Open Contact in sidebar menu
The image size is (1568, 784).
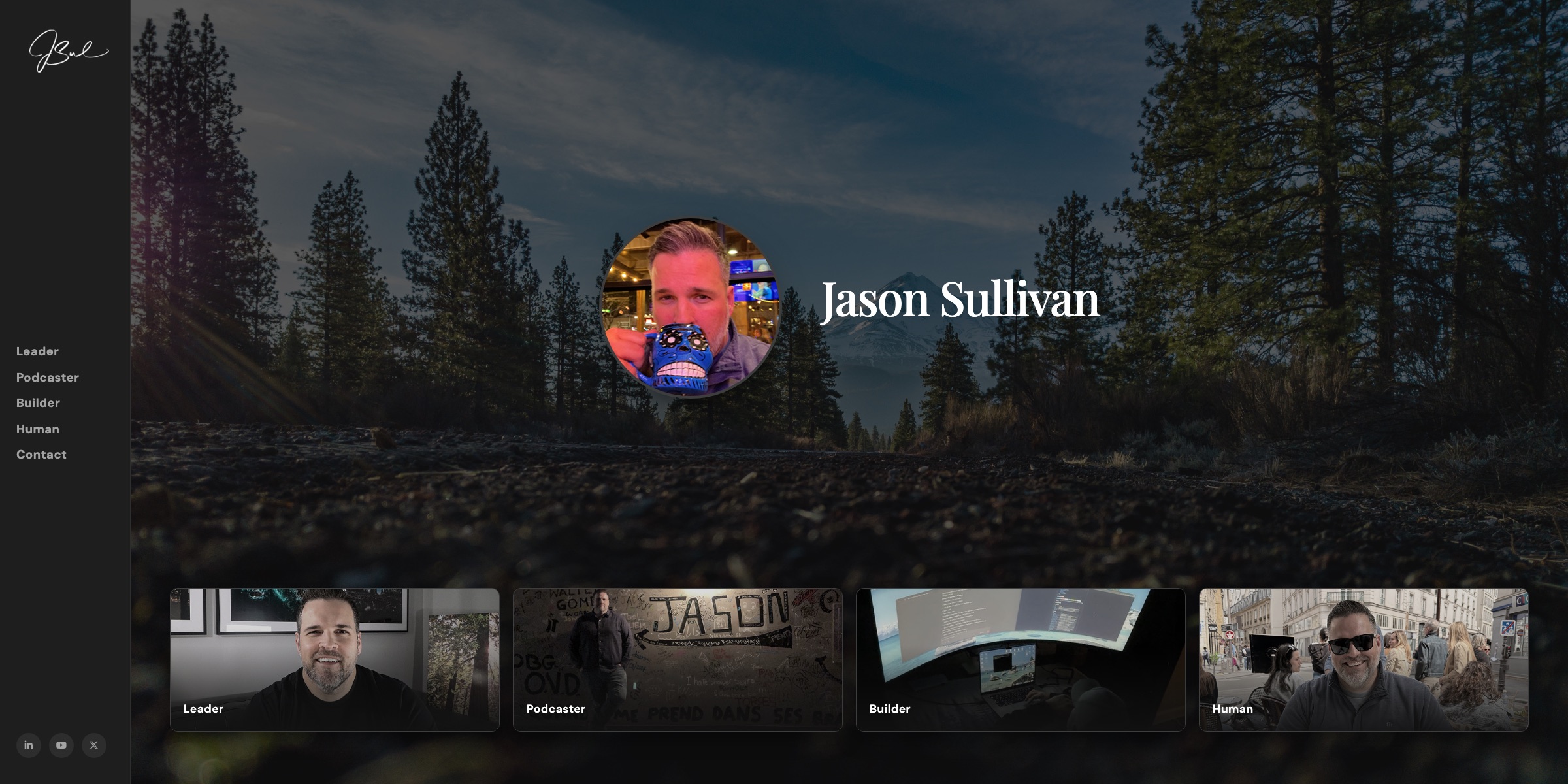[x=41, y=455]
